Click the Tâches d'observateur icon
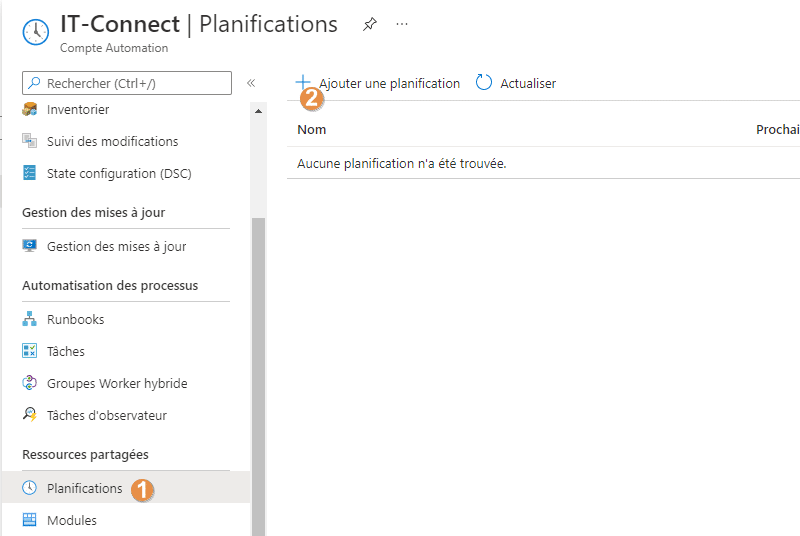 [30, 414]
